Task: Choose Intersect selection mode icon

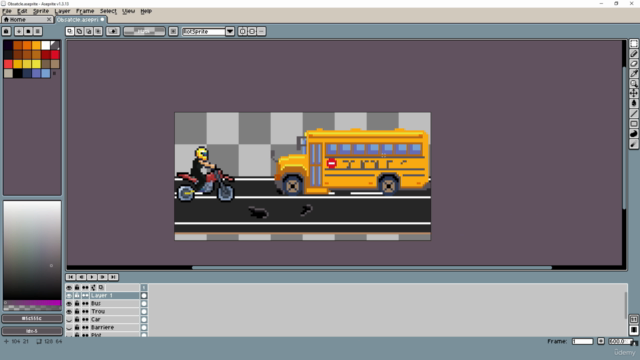Action: pos(98,31)
